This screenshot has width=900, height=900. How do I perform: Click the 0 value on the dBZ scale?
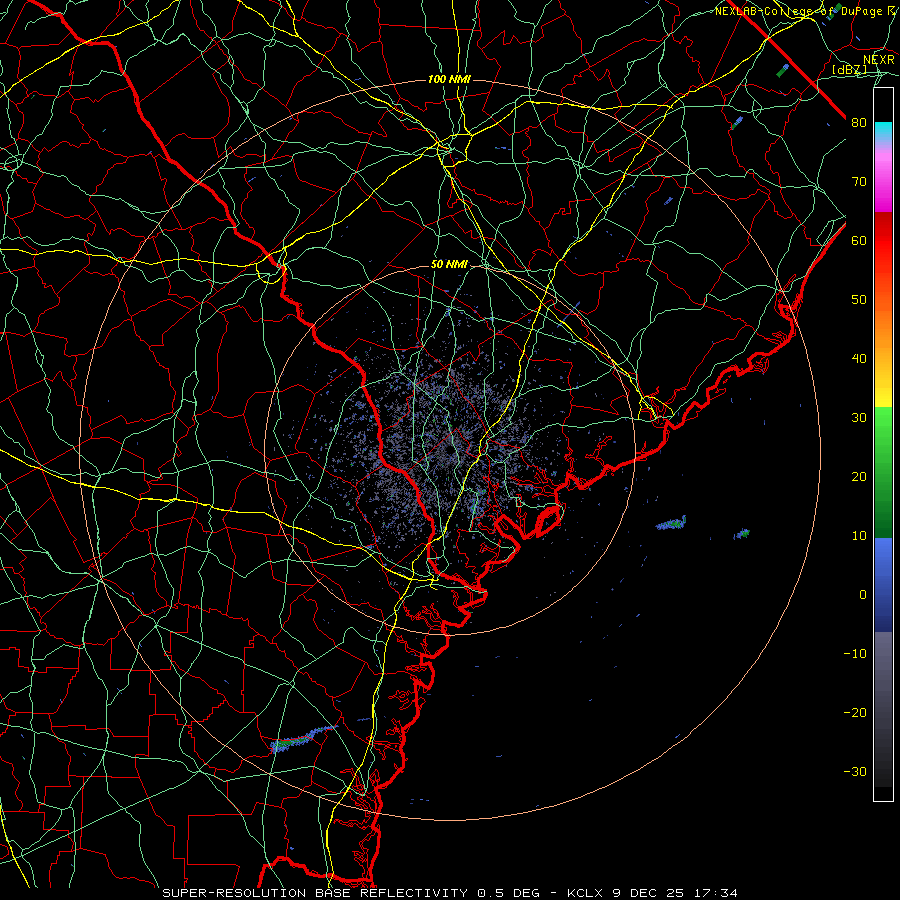(863, 595)
